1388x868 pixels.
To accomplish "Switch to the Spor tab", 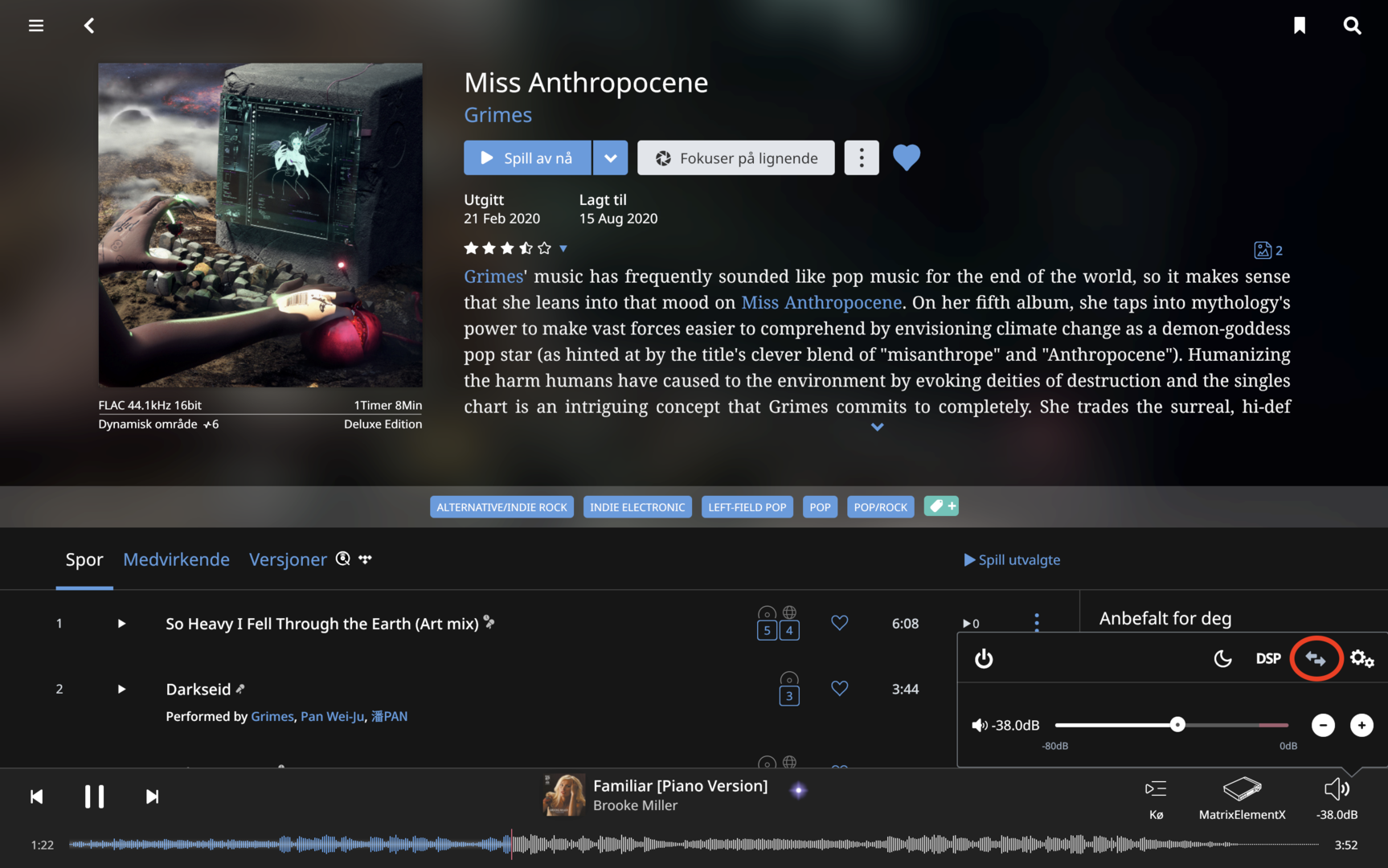I will point(84,559).
